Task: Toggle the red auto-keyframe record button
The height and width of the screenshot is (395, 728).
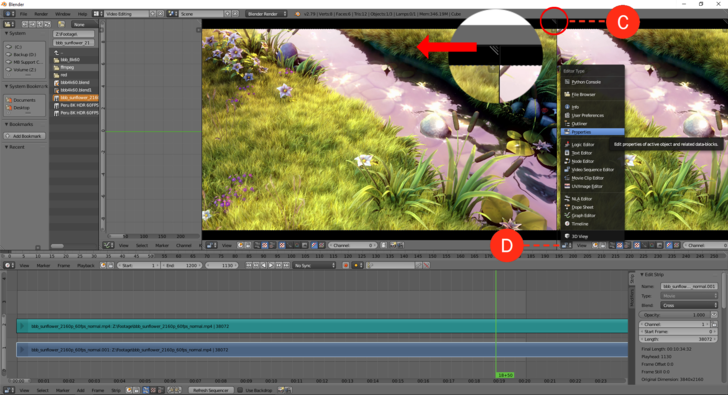Action: coord(345,265)
